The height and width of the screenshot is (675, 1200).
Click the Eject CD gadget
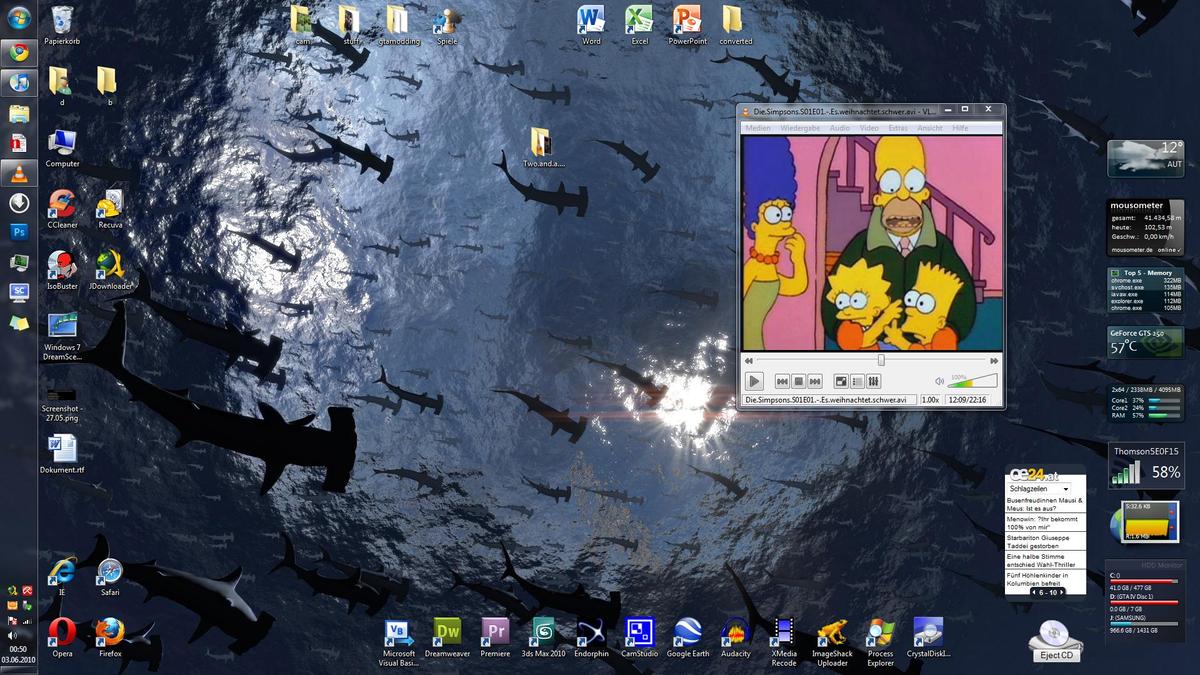pyautogui.click(x=1055, y=640)
